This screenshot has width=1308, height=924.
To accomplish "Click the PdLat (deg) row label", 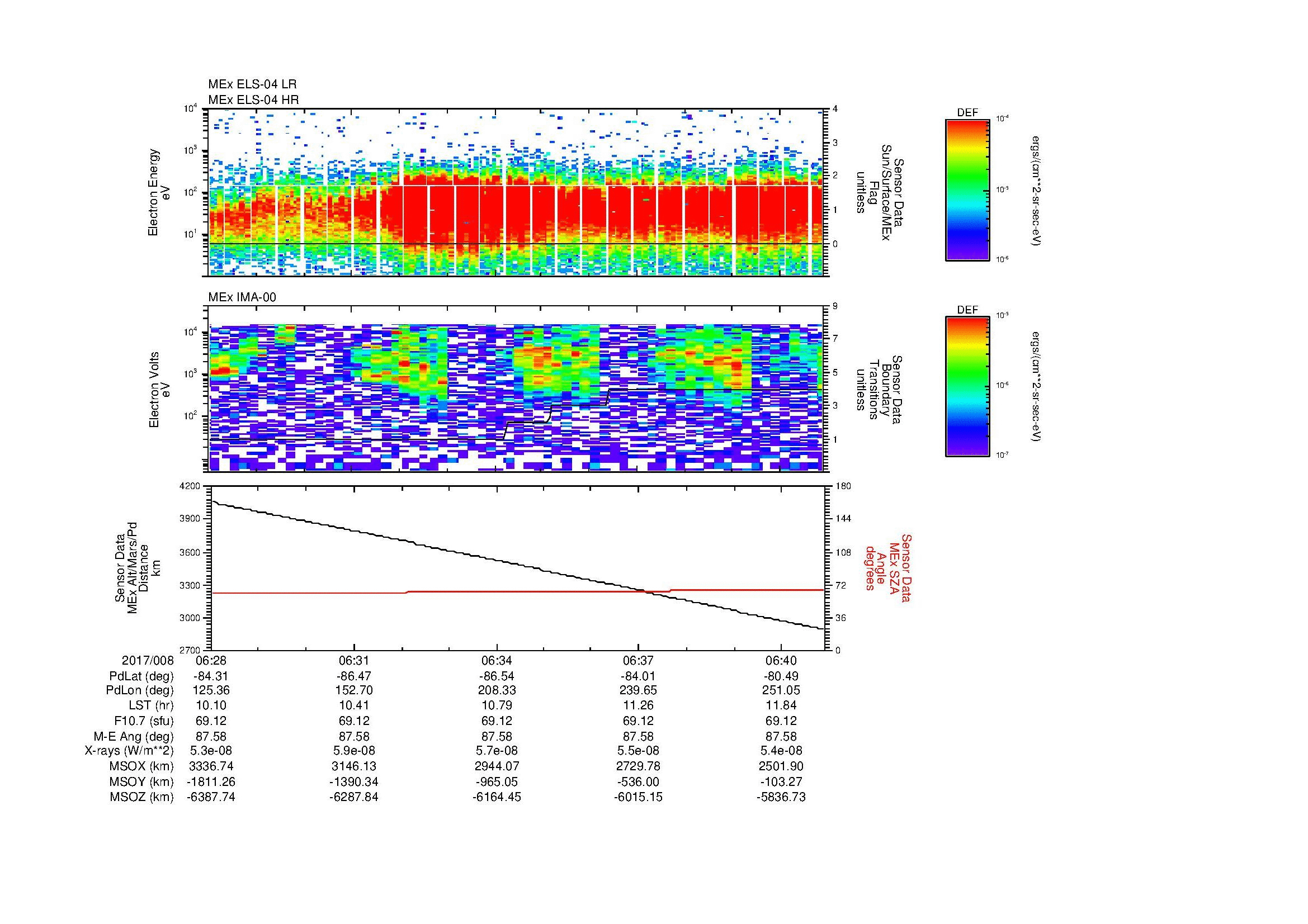I will point(142,676).
